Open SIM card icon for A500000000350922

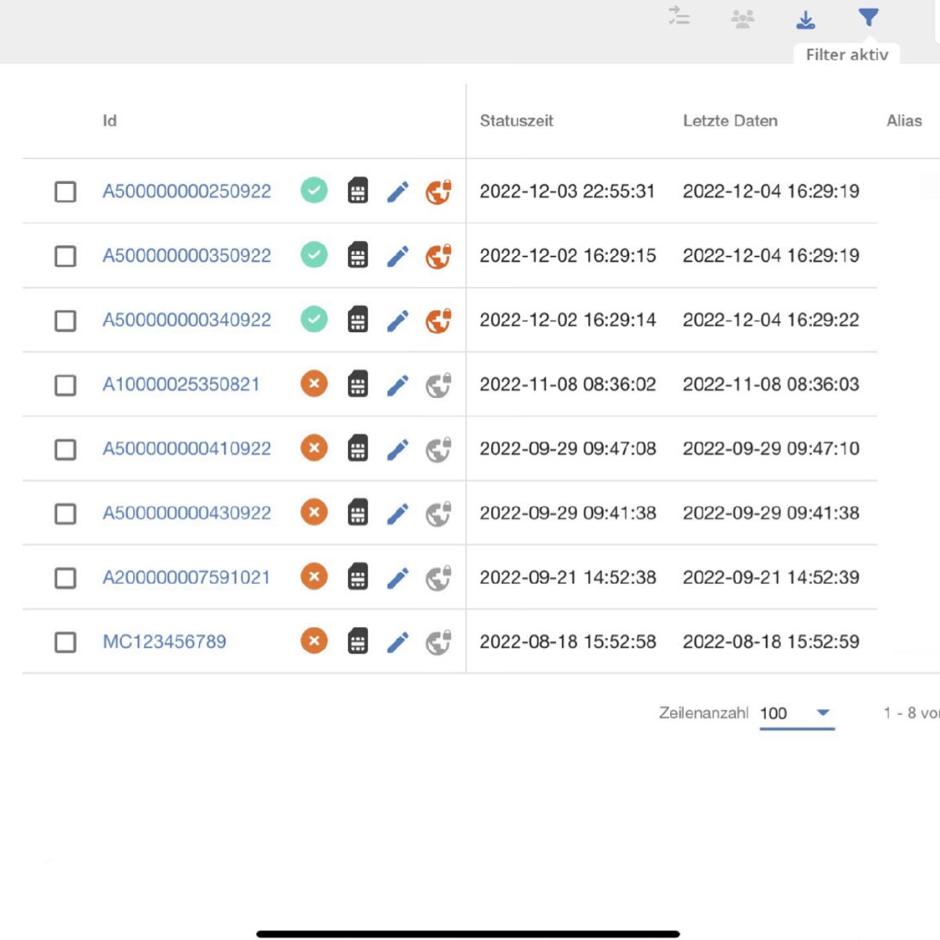coord(358,255)
